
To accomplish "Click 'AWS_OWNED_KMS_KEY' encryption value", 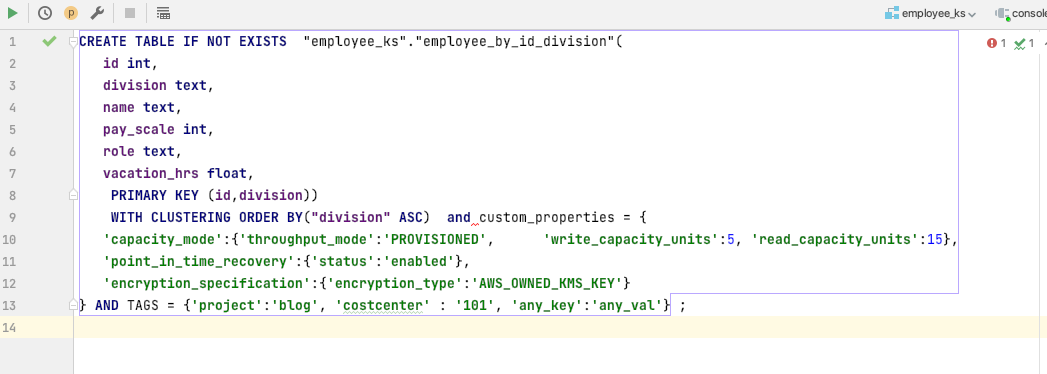I will (551, 283).
